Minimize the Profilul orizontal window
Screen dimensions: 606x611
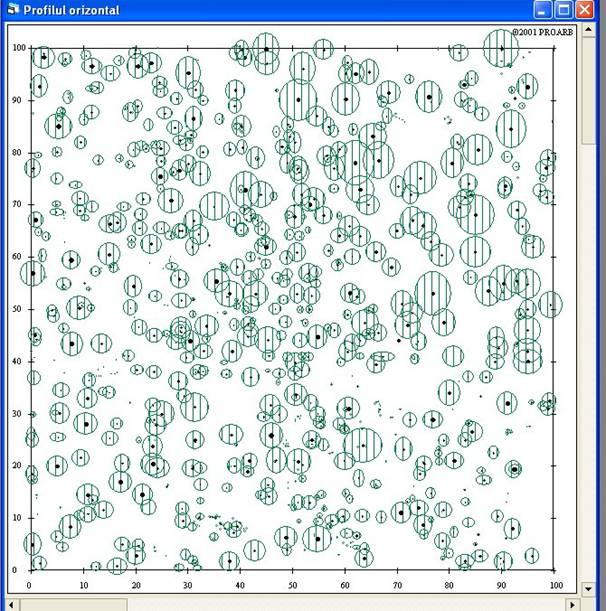pos(542,10)
